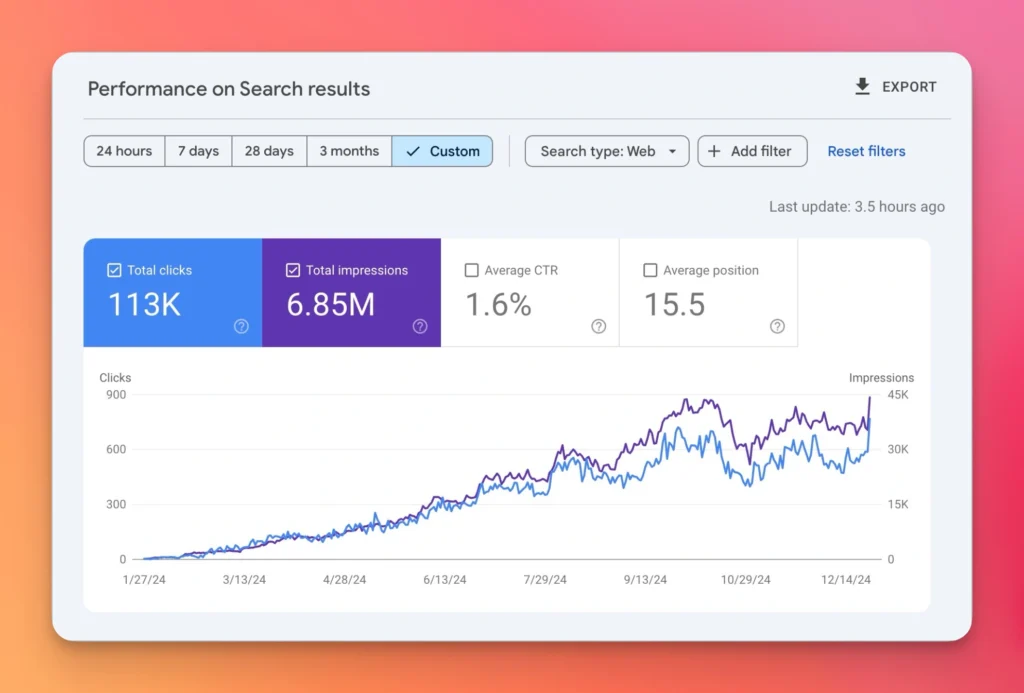Click help icon in Average position card

coord(777,326)
